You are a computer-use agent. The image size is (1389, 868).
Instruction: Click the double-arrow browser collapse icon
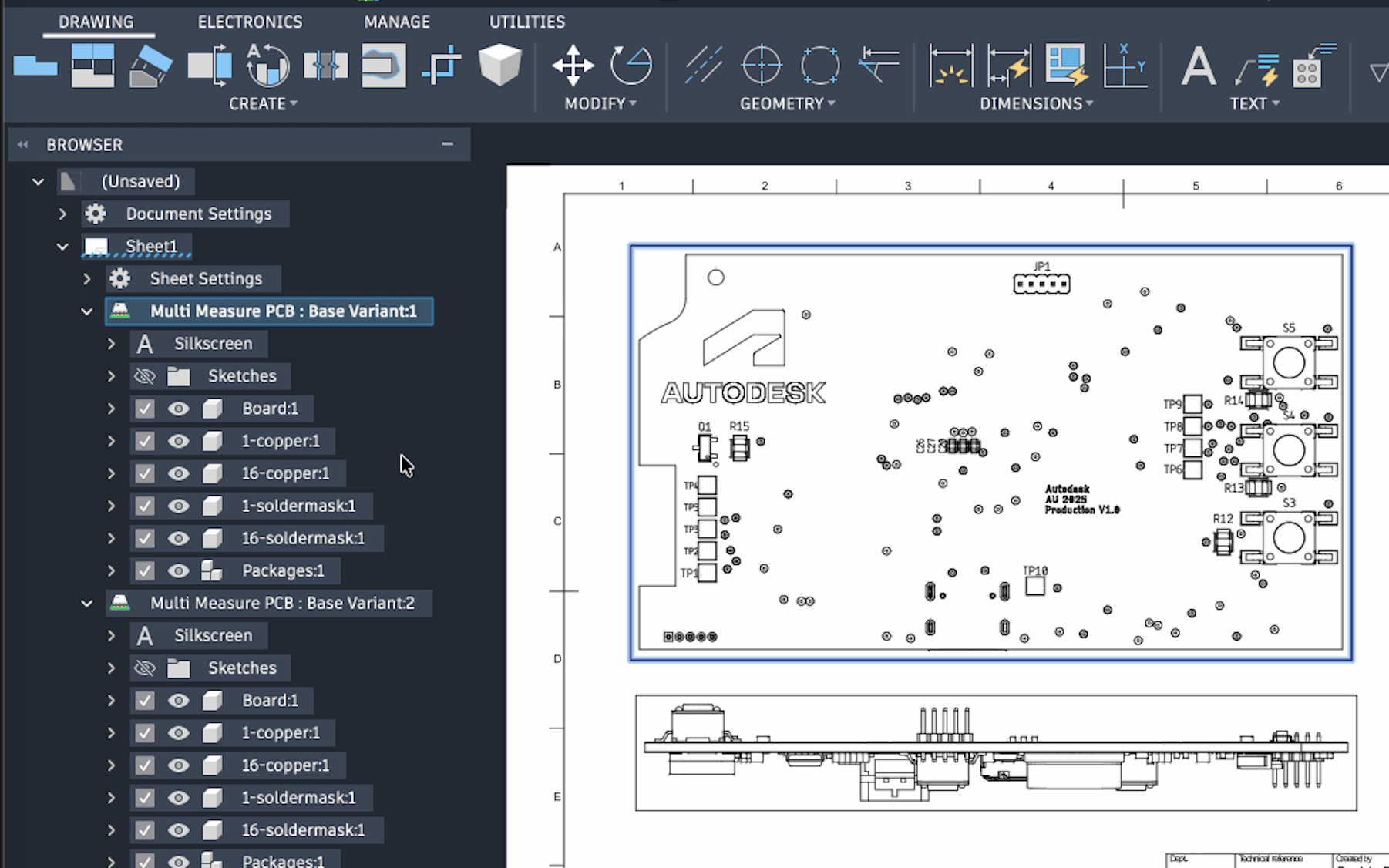point(23,144)
